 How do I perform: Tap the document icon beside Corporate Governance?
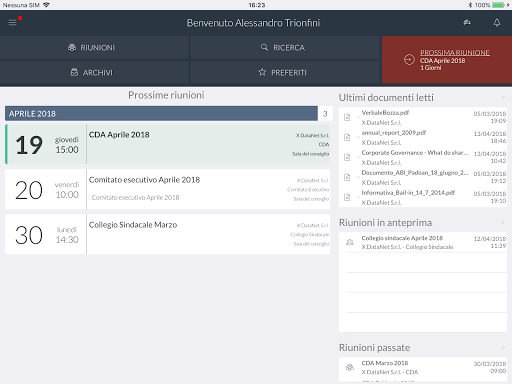347,157
